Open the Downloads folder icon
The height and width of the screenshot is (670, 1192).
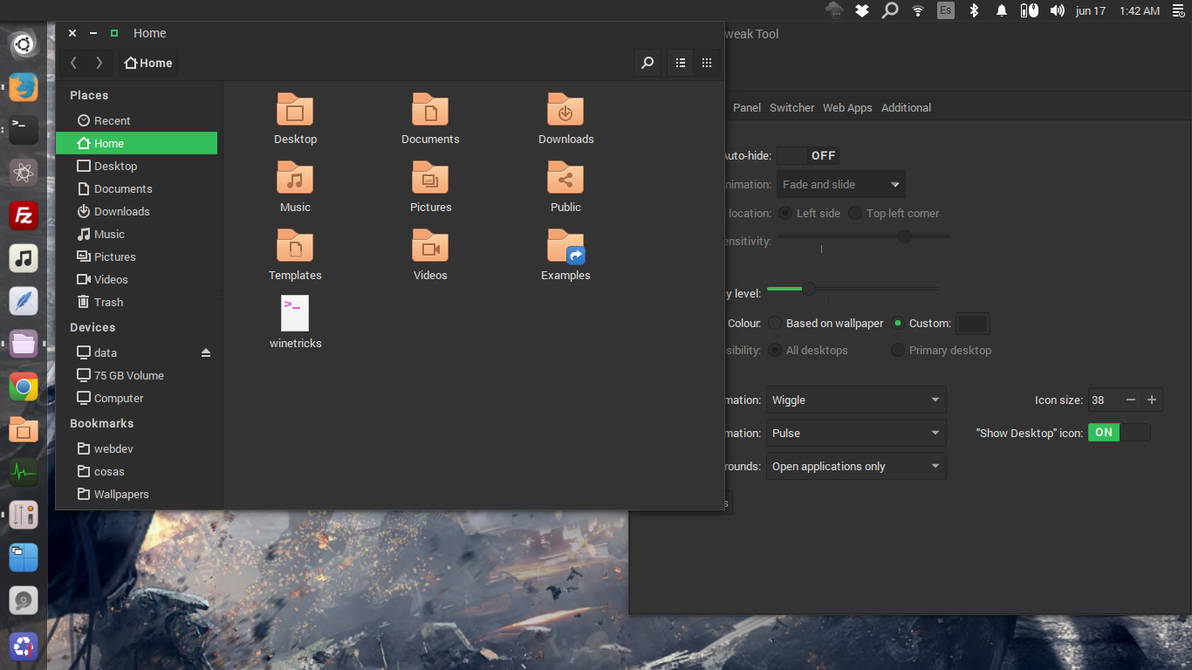tap(565, 111)
